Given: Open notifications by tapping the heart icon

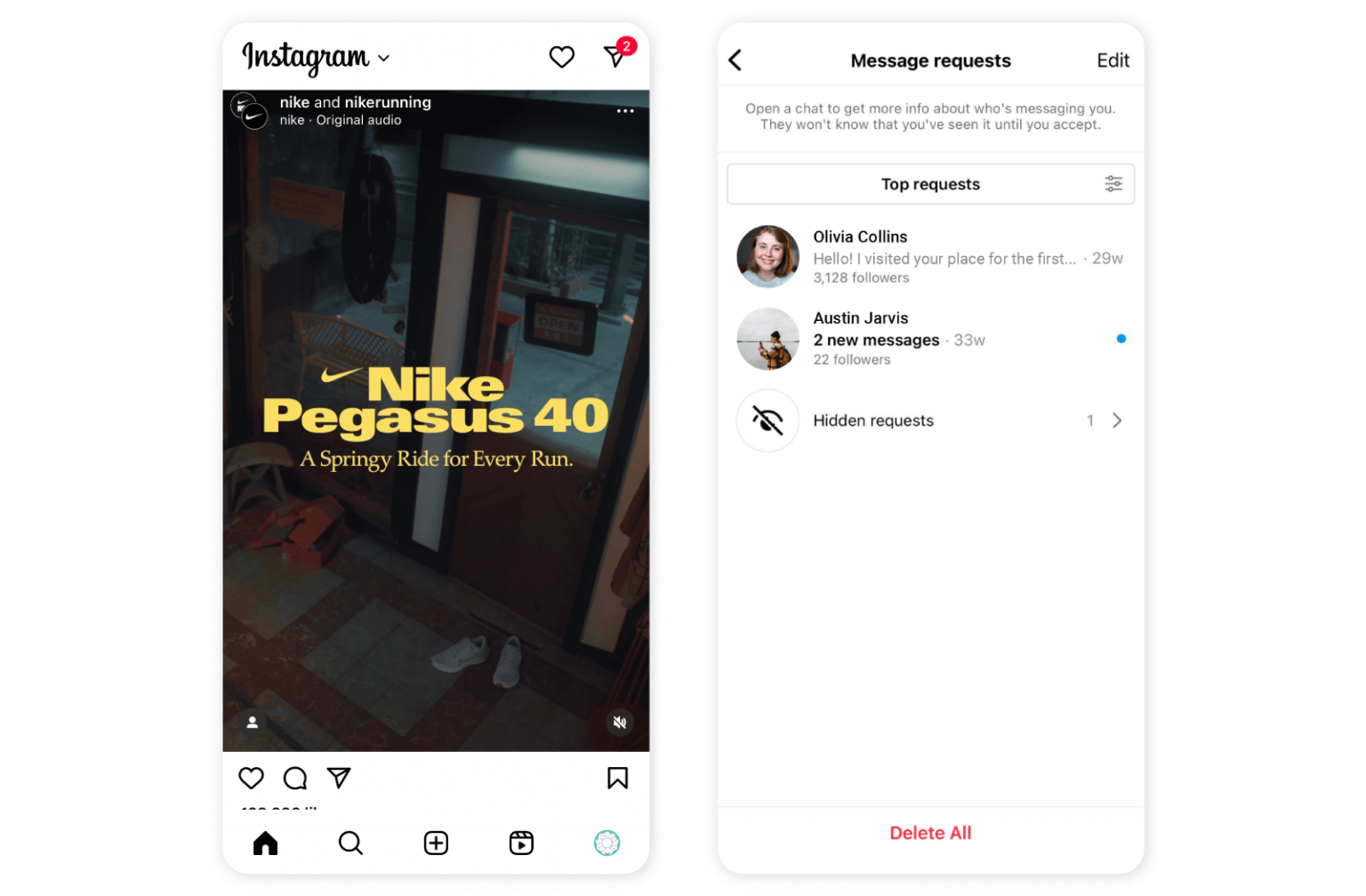Looking at the screenshot, I should click(x=561, y=56).
